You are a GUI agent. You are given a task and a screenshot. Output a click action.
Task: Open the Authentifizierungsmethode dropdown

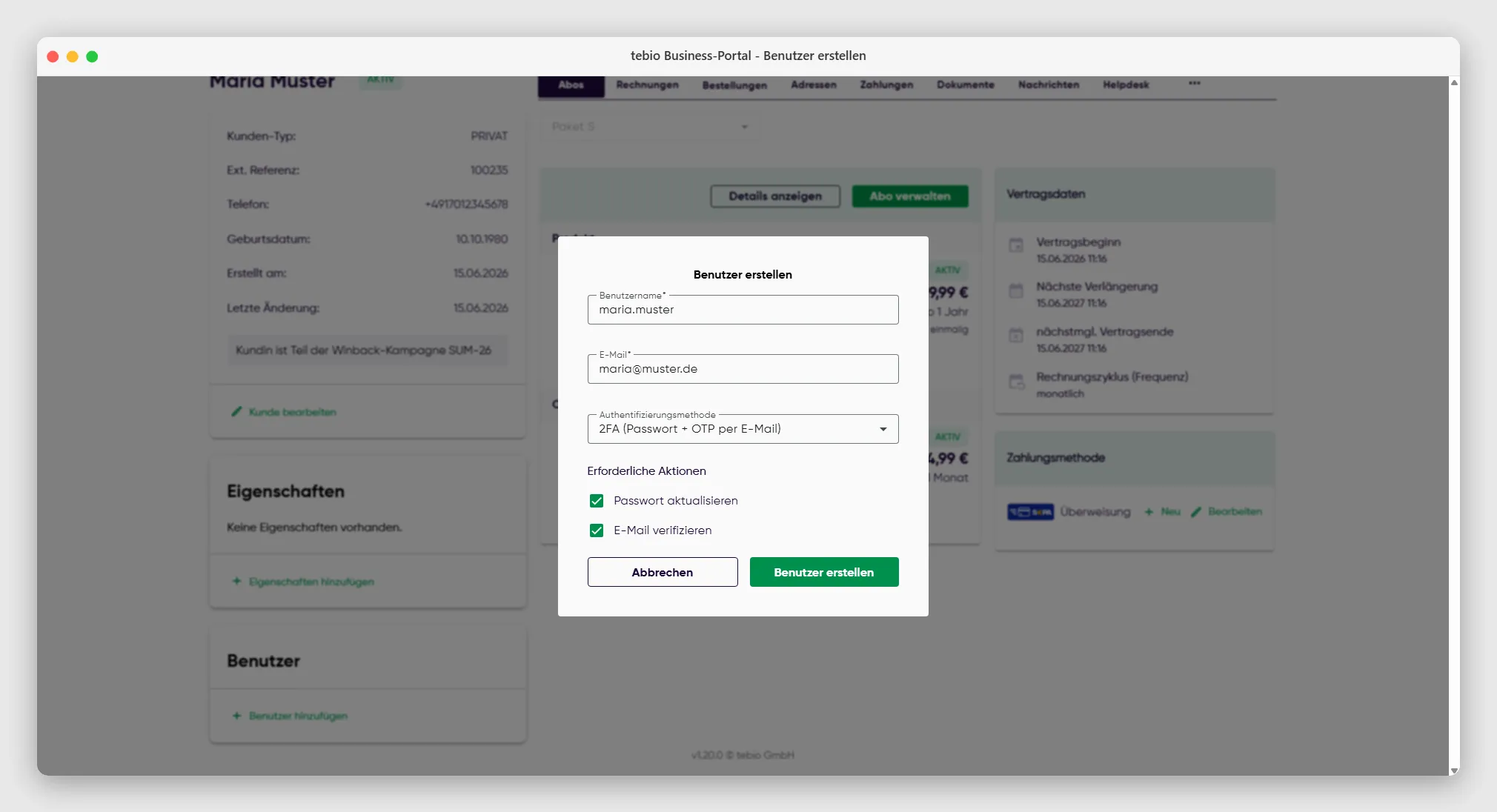(743, 429)
